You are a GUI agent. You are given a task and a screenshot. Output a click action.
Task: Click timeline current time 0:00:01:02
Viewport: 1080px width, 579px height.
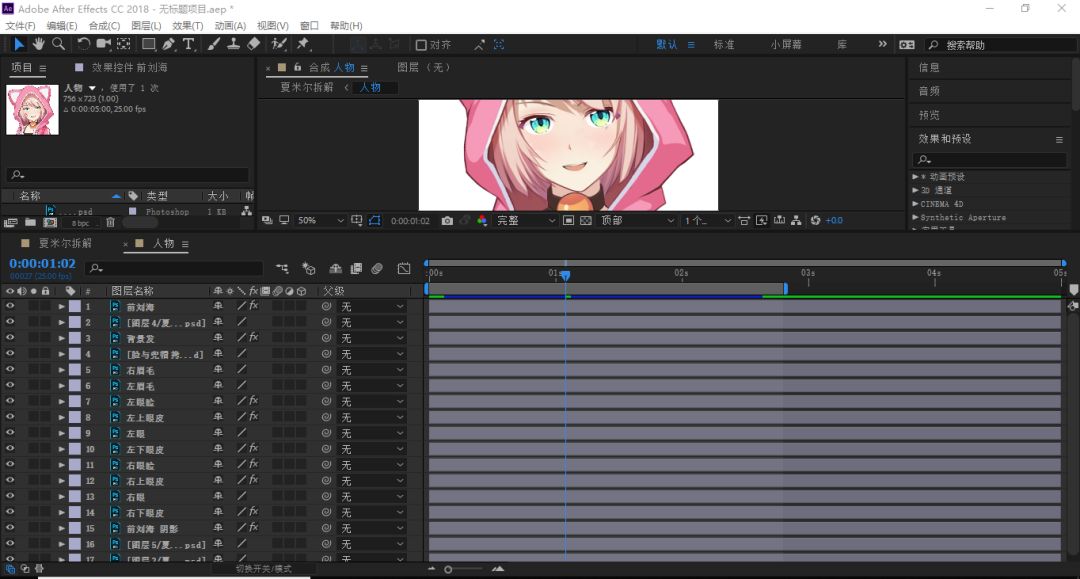click(x=42, y=264)
